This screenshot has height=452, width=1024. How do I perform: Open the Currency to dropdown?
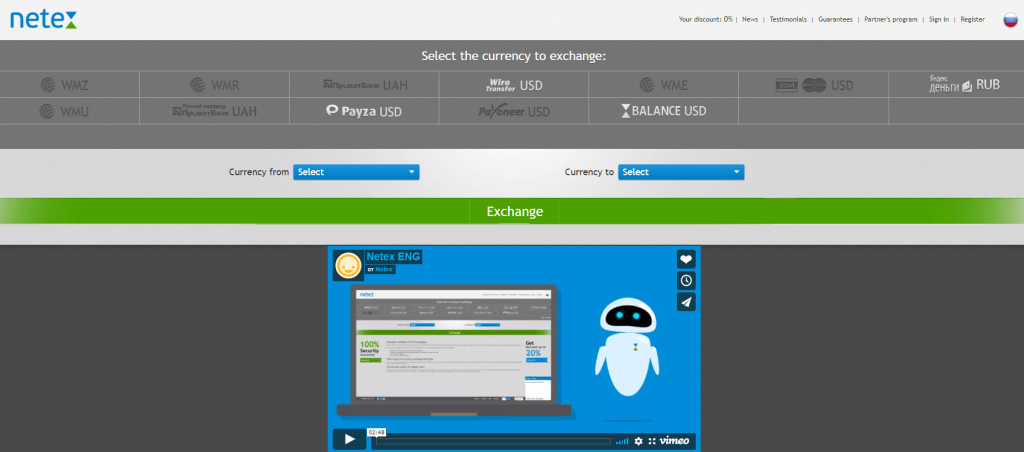pyautogui.click(x=681, y=172)
